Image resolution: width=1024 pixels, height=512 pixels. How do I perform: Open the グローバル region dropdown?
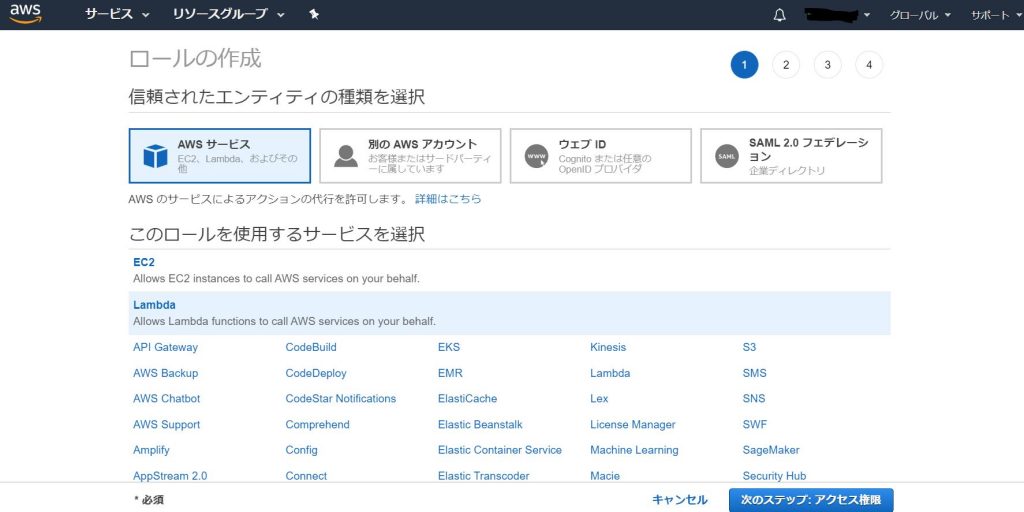pos(920,15)
